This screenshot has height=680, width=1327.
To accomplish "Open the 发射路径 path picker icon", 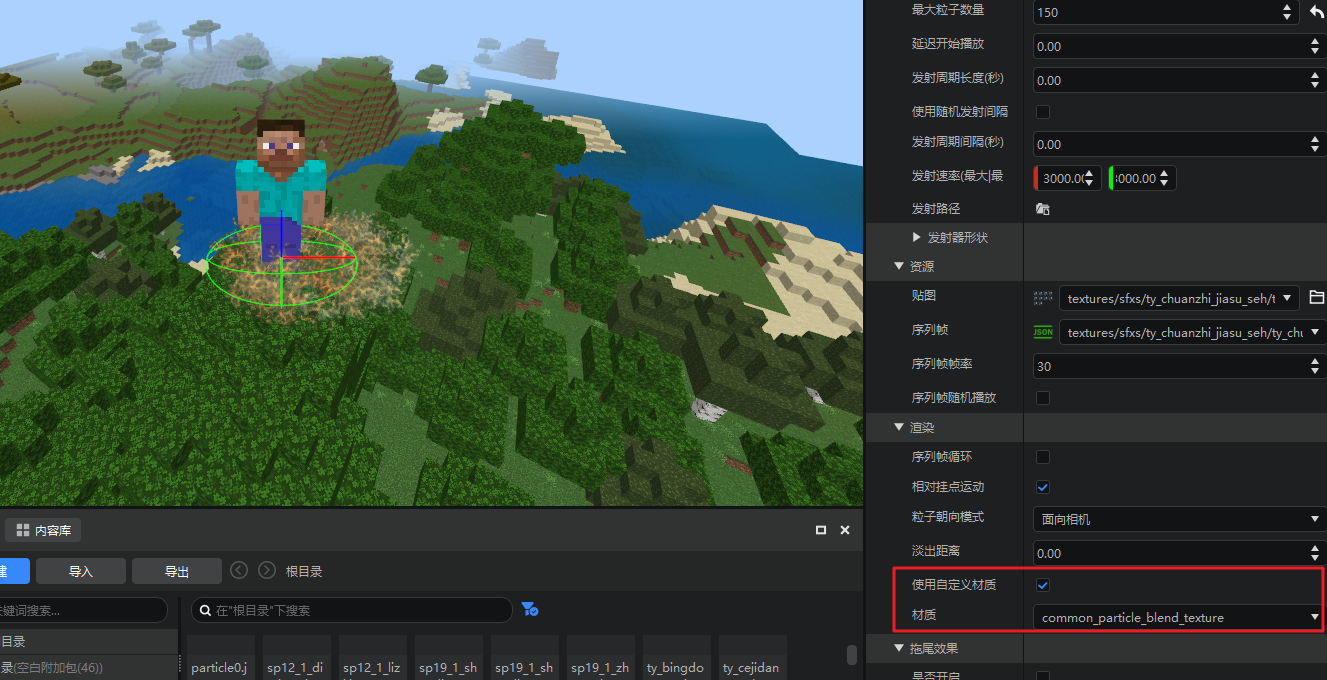I will (x=1042, y=209).
